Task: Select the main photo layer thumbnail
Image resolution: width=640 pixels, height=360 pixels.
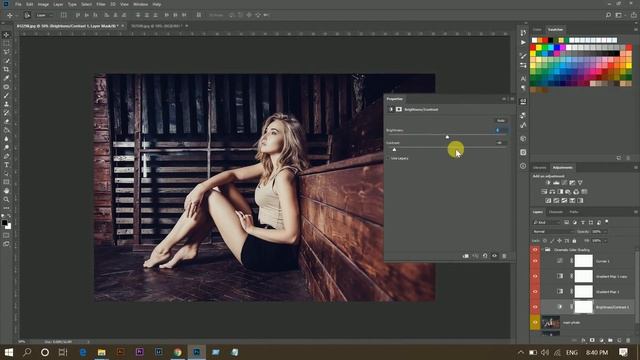Action: [x=551, y=322]
